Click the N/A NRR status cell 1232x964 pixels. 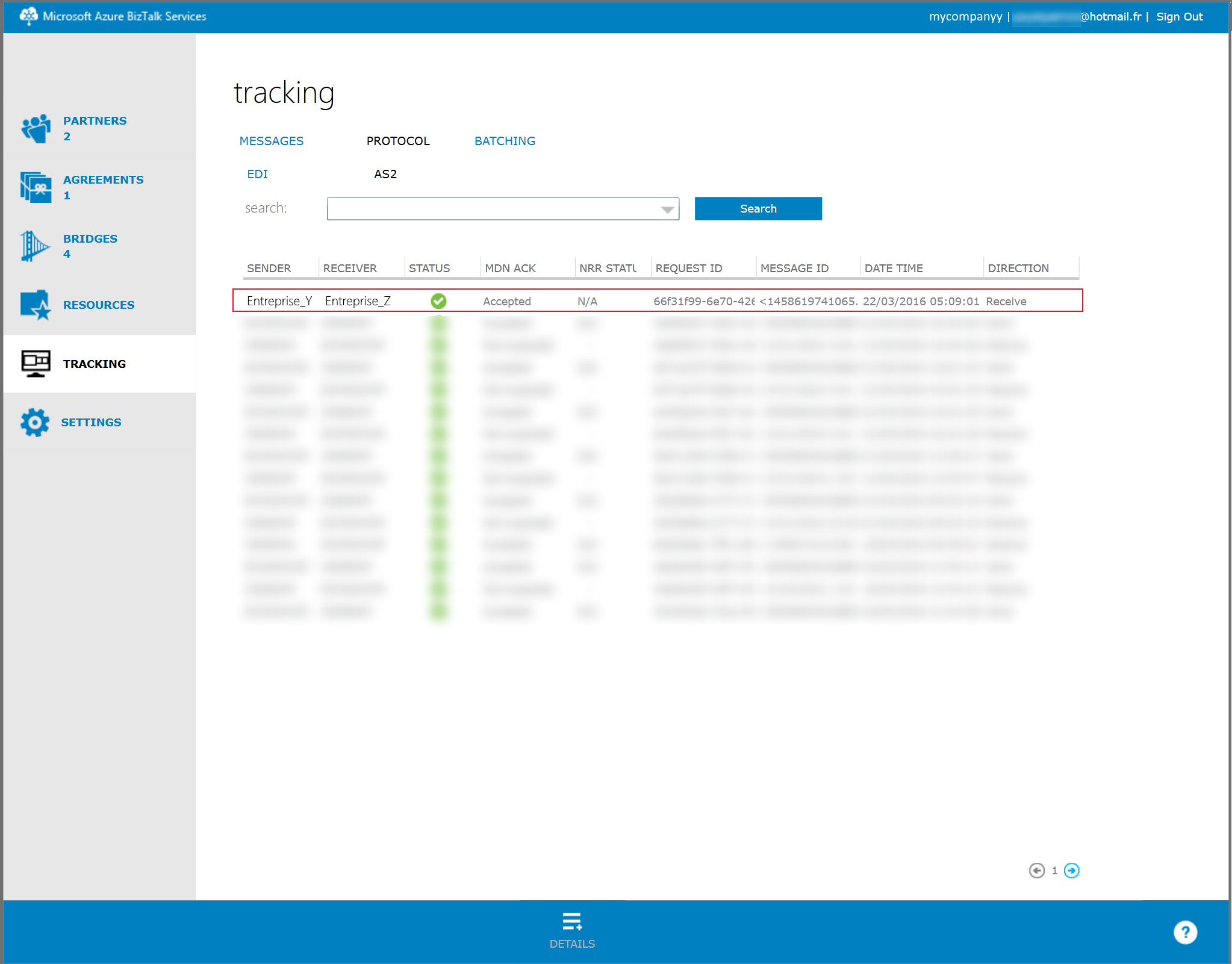tap(587, 301)
